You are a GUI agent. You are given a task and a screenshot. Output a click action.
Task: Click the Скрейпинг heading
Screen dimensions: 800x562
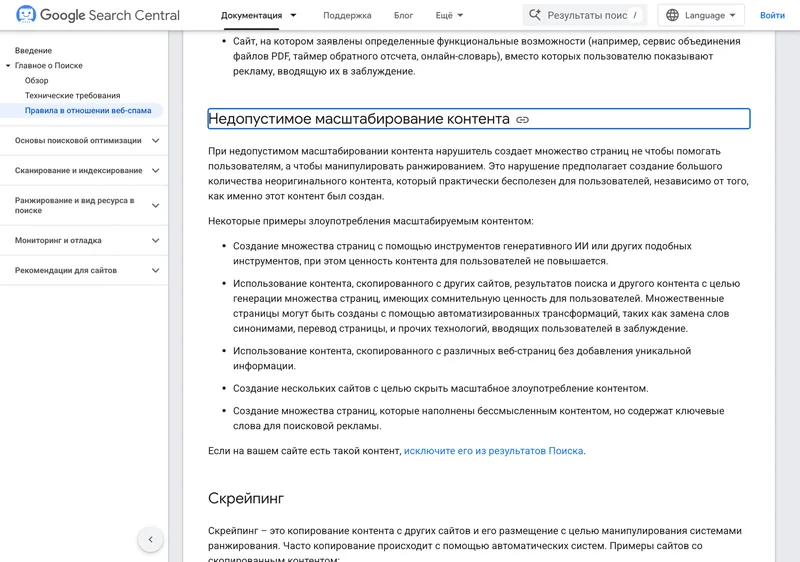pyautogui.click(x=246, y=498)
